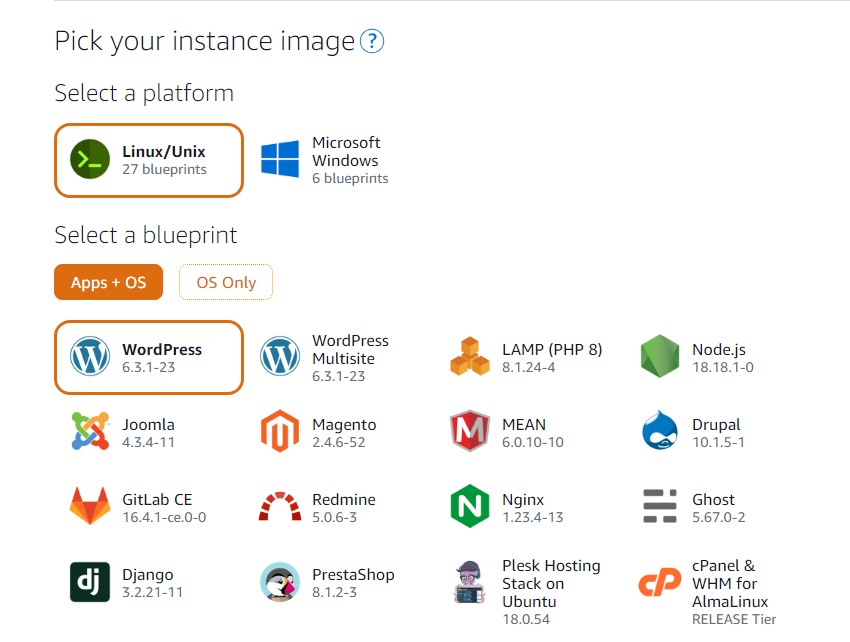Click PrestaShop version 8.1.2-3 text
850x642 pixels.
(334, 592)
